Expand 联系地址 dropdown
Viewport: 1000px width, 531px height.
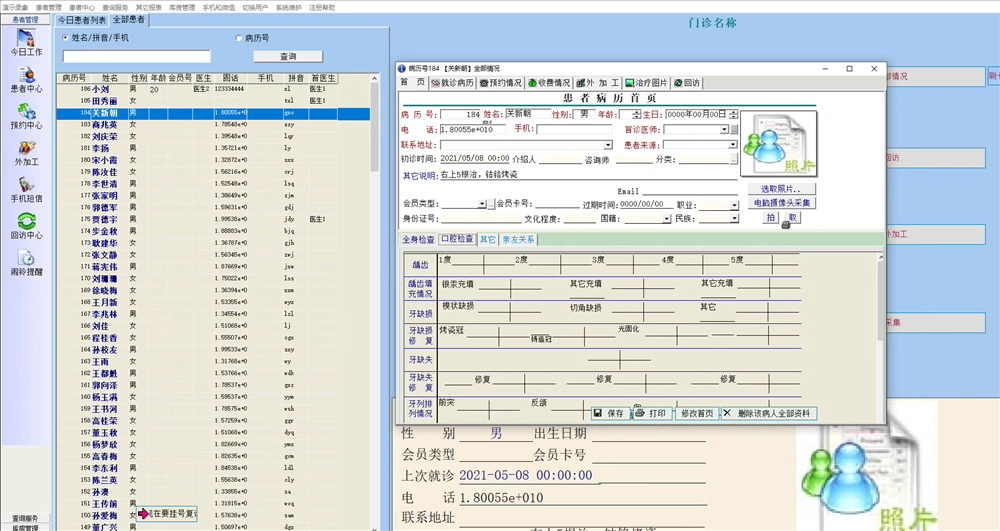point(608,145)
